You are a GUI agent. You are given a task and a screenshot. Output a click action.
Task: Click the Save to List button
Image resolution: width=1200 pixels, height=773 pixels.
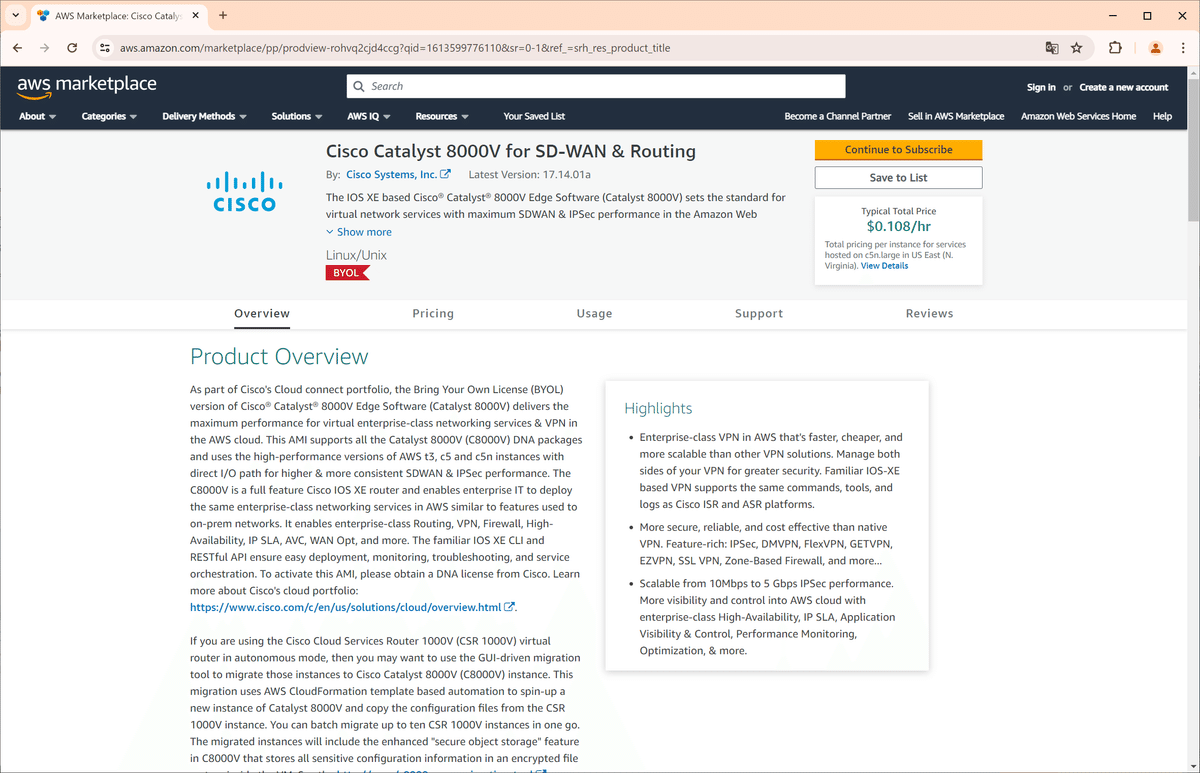pyautogui.click(x=898, y=177)
